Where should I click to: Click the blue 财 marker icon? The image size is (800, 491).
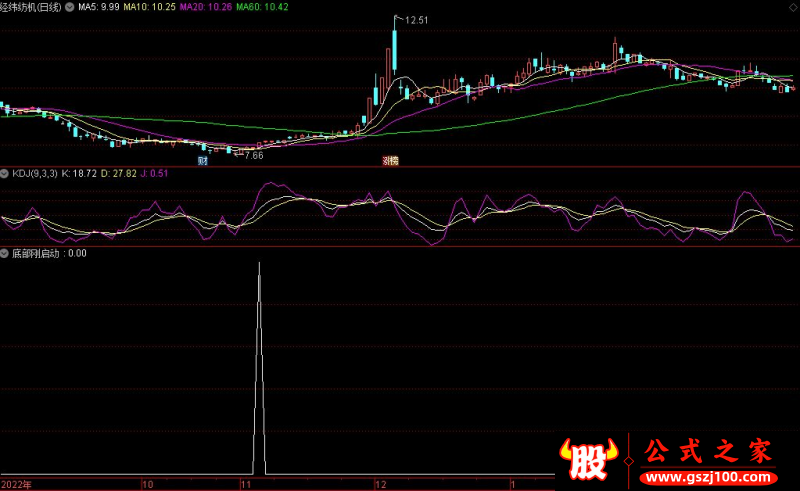coord(203,160)
